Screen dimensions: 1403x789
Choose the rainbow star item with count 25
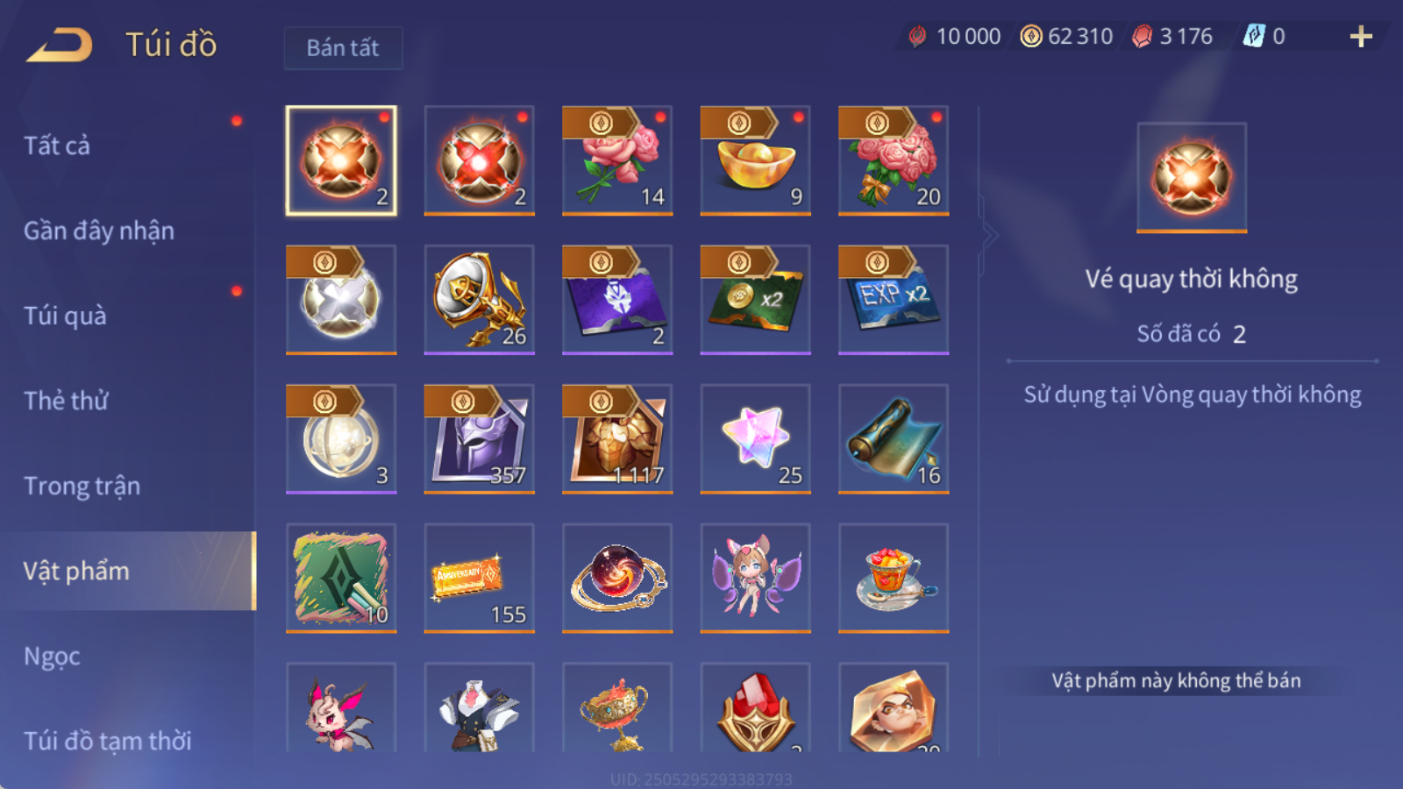755,439
